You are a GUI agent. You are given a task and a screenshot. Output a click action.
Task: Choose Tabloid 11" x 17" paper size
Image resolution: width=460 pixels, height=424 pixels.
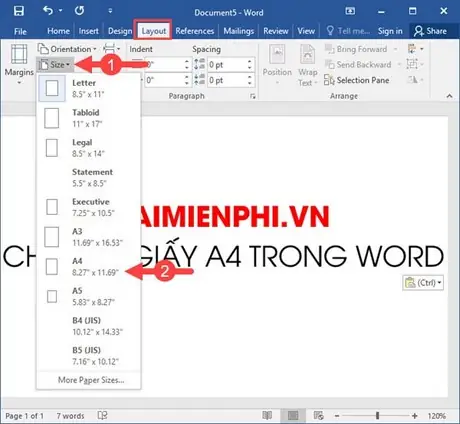pos(89,118)
